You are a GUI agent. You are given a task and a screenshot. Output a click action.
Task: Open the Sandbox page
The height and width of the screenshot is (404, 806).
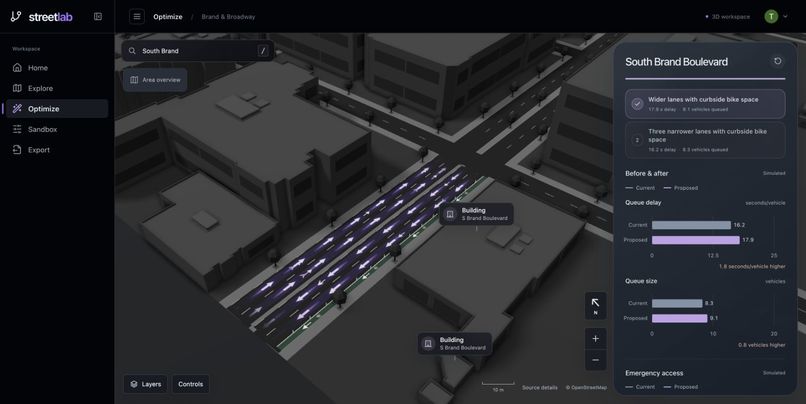click(x=57, y=130)
